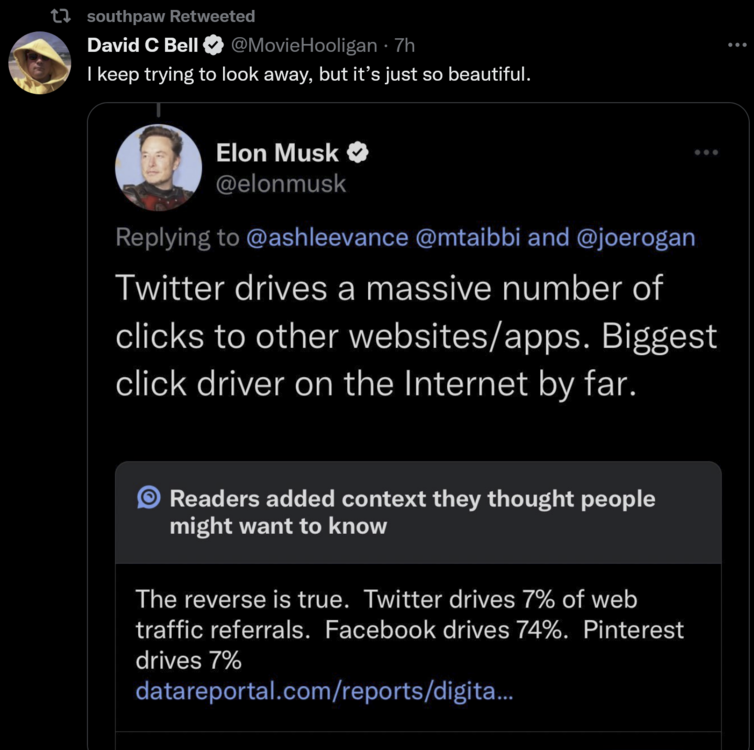Open the datareportal.com reports link

(324, 689)
